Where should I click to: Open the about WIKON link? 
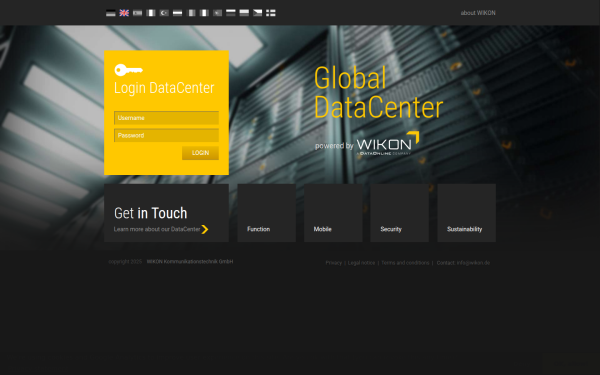pyautogui.click(x=478, y=13)
